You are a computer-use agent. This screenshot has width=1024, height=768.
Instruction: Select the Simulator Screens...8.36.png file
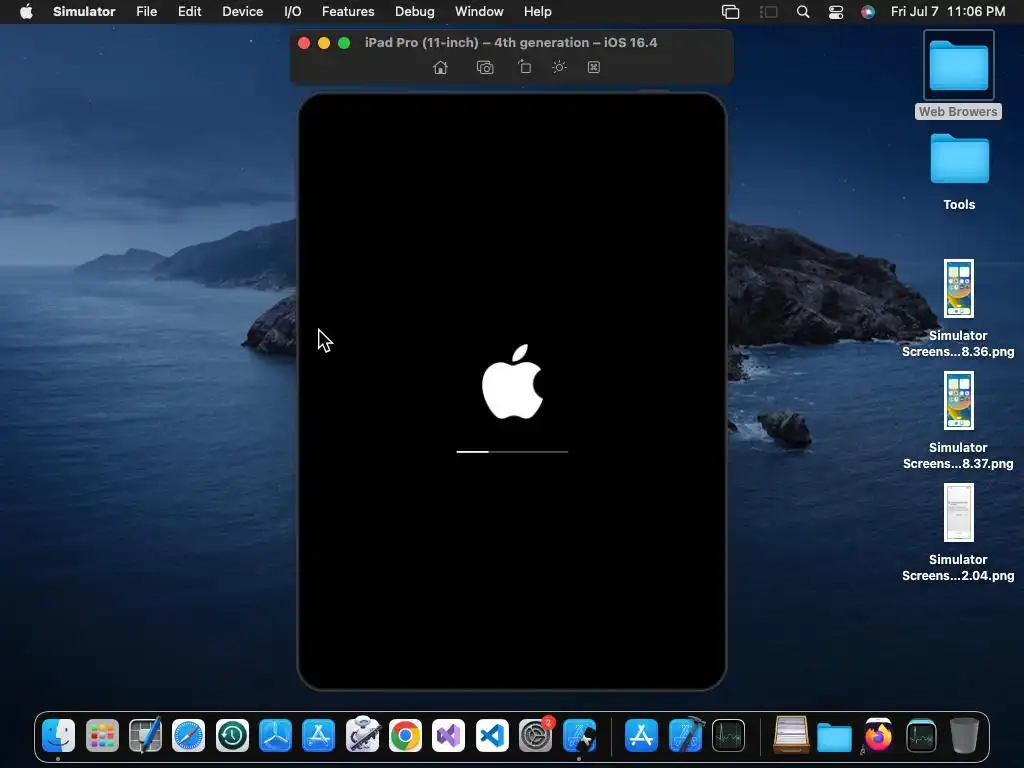958,308
